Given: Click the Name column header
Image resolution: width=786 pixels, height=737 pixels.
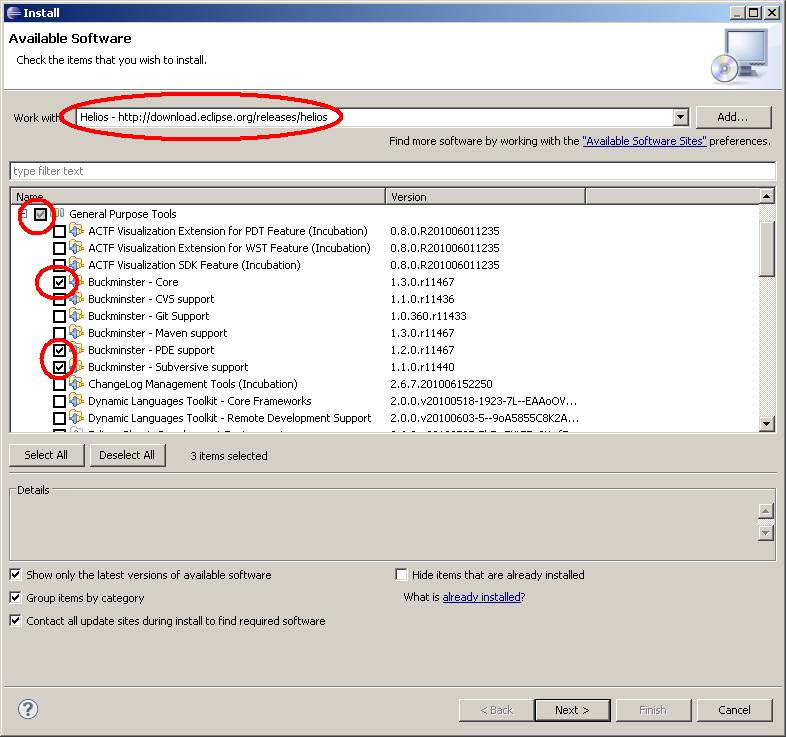Looking at the screenshot, I should (x=198, y=197).
